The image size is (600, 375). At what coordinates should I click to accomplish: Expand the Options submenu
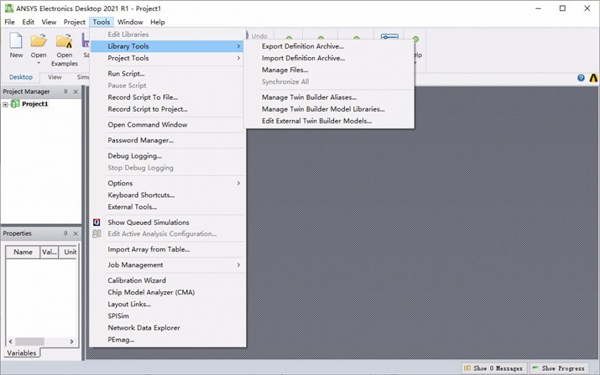point(238,183)
